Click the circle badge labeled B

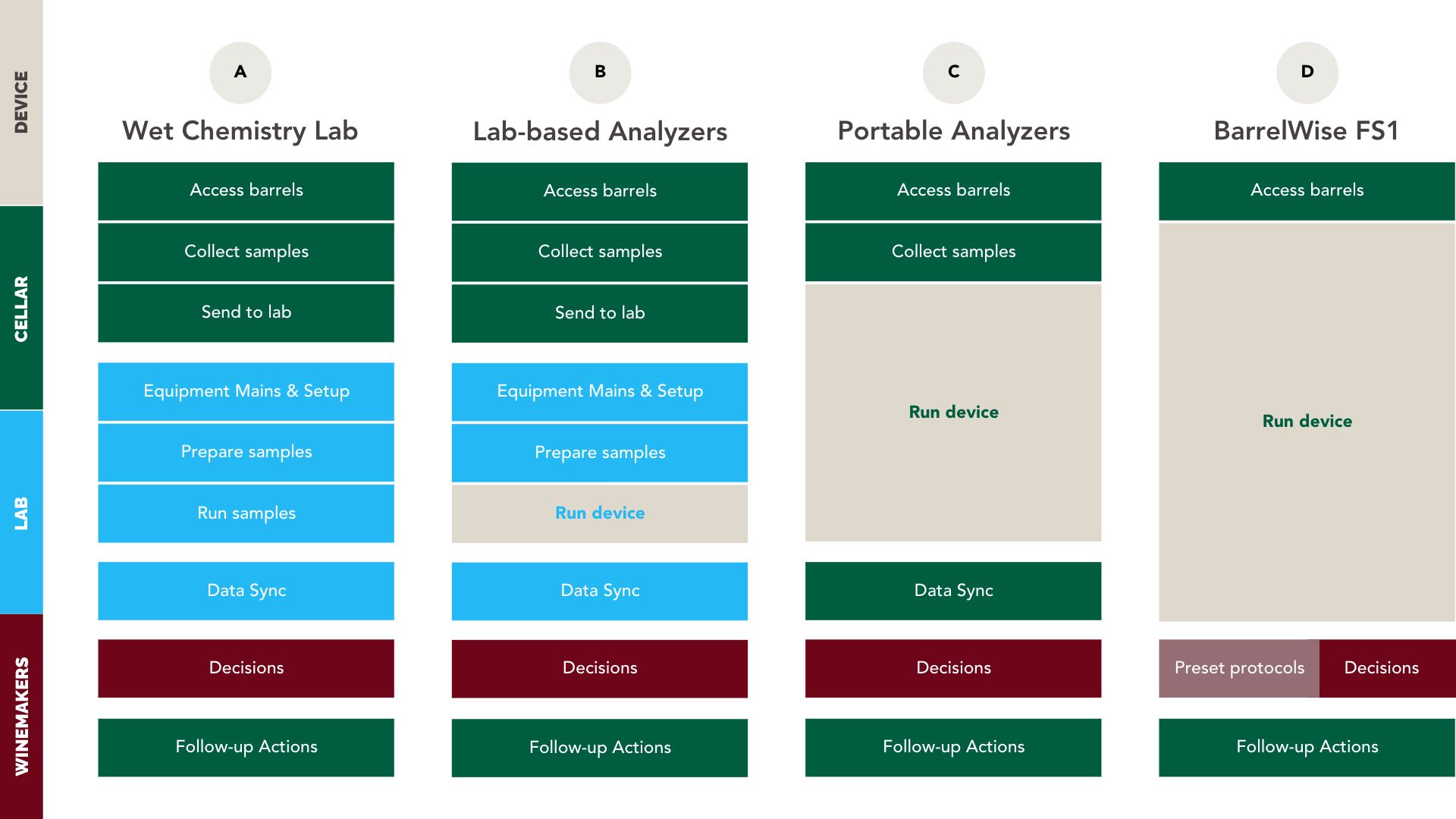600,73
